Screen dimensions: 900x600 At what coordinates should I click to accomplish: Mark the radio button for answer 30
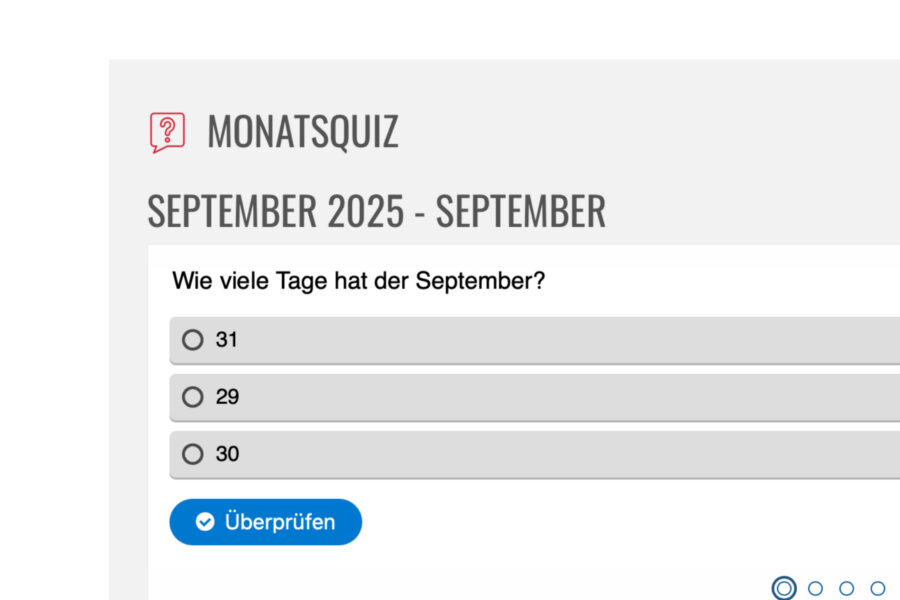[191, 454]
